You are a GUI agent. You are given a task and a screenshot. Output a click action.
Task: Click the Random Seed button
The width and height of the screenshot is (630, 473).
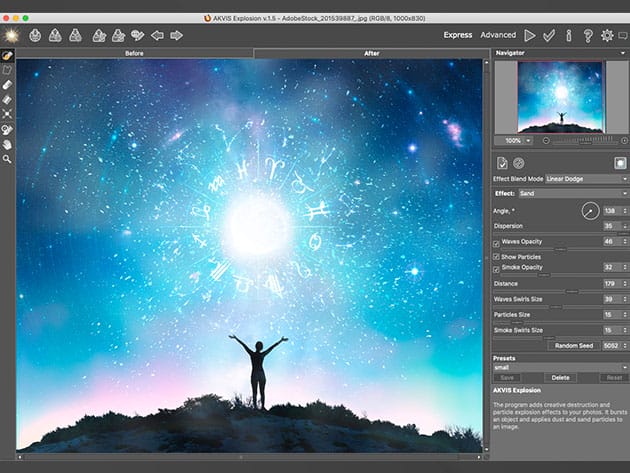pyautogui.click(x=575, y=345)
